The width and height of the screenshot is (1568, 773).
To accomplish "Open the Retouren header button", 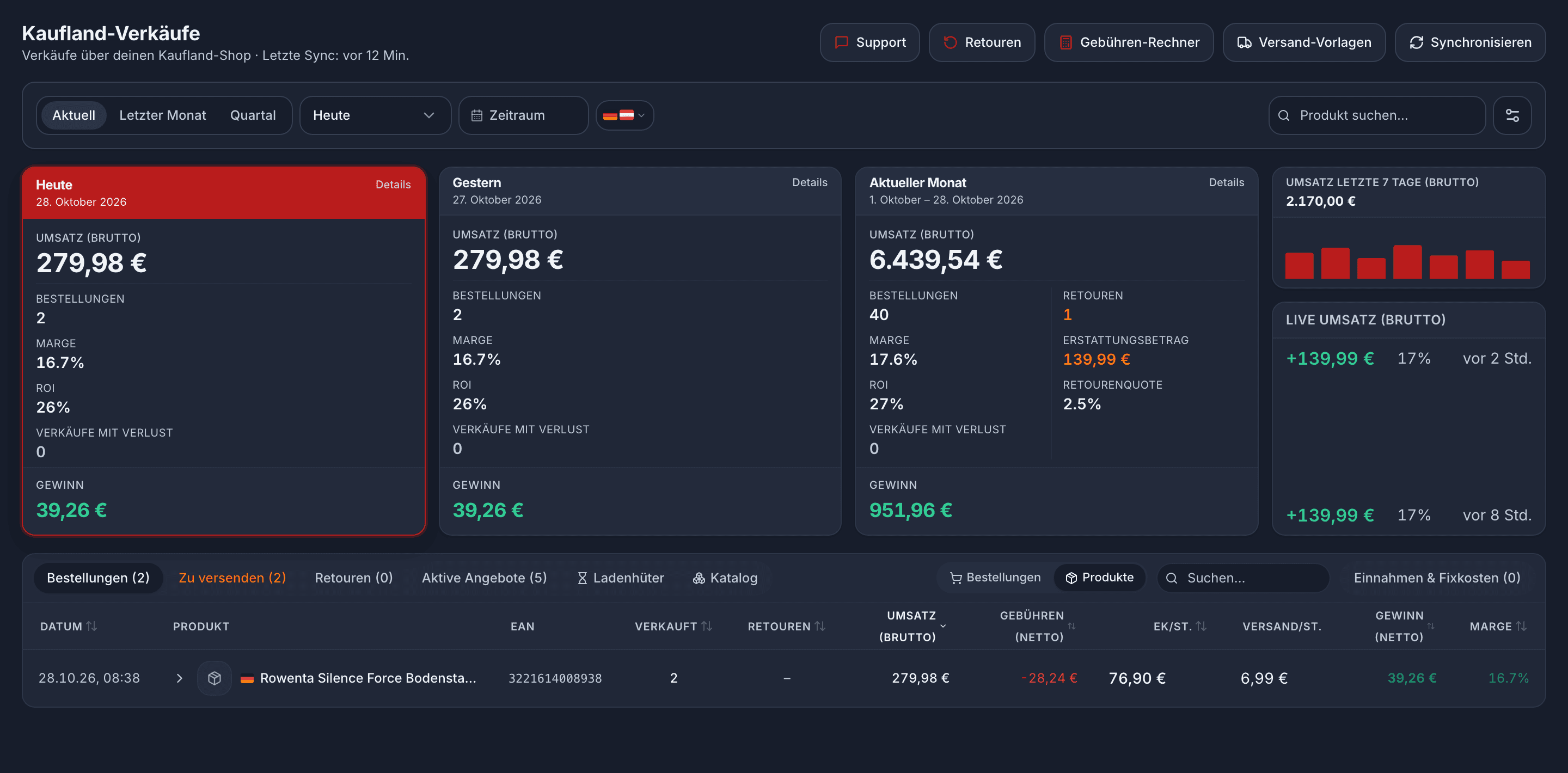I will point(981,42).
